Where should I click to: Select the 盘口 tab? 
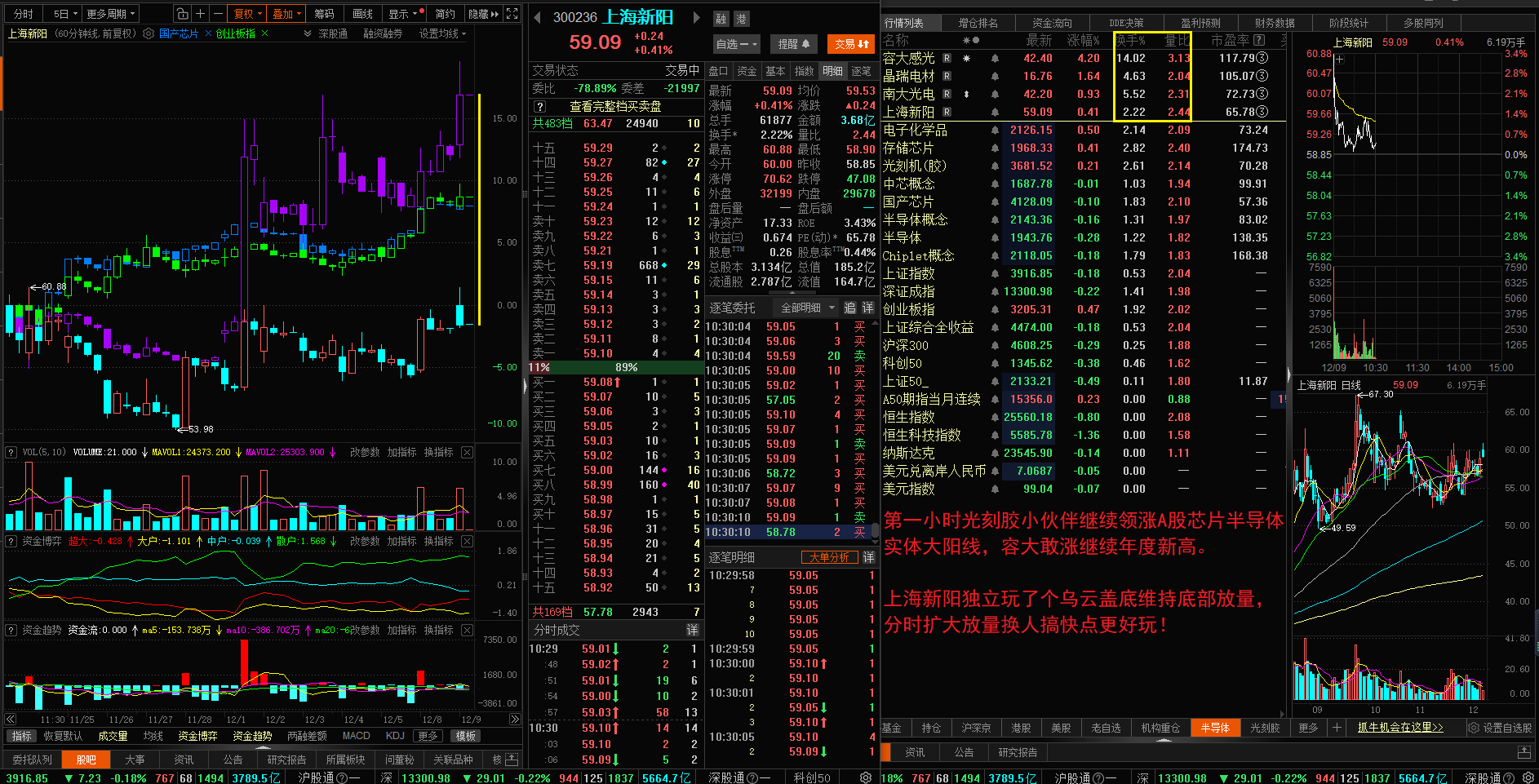718,71
